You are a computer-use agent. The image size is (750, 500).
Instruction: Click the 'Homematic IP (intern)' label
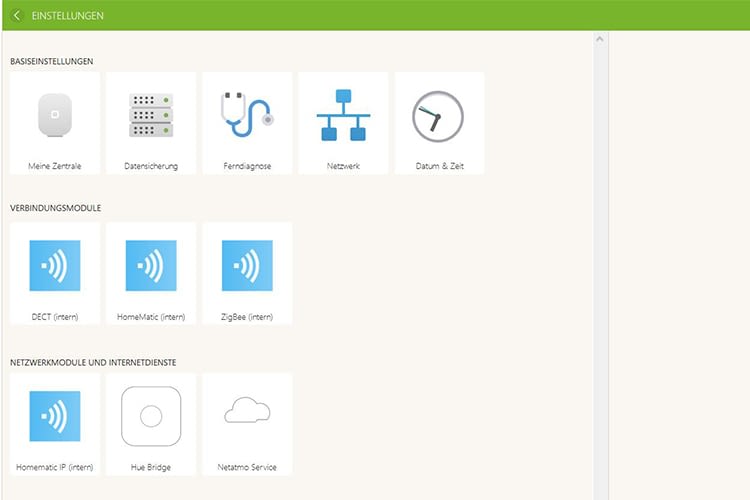point(55,467)
